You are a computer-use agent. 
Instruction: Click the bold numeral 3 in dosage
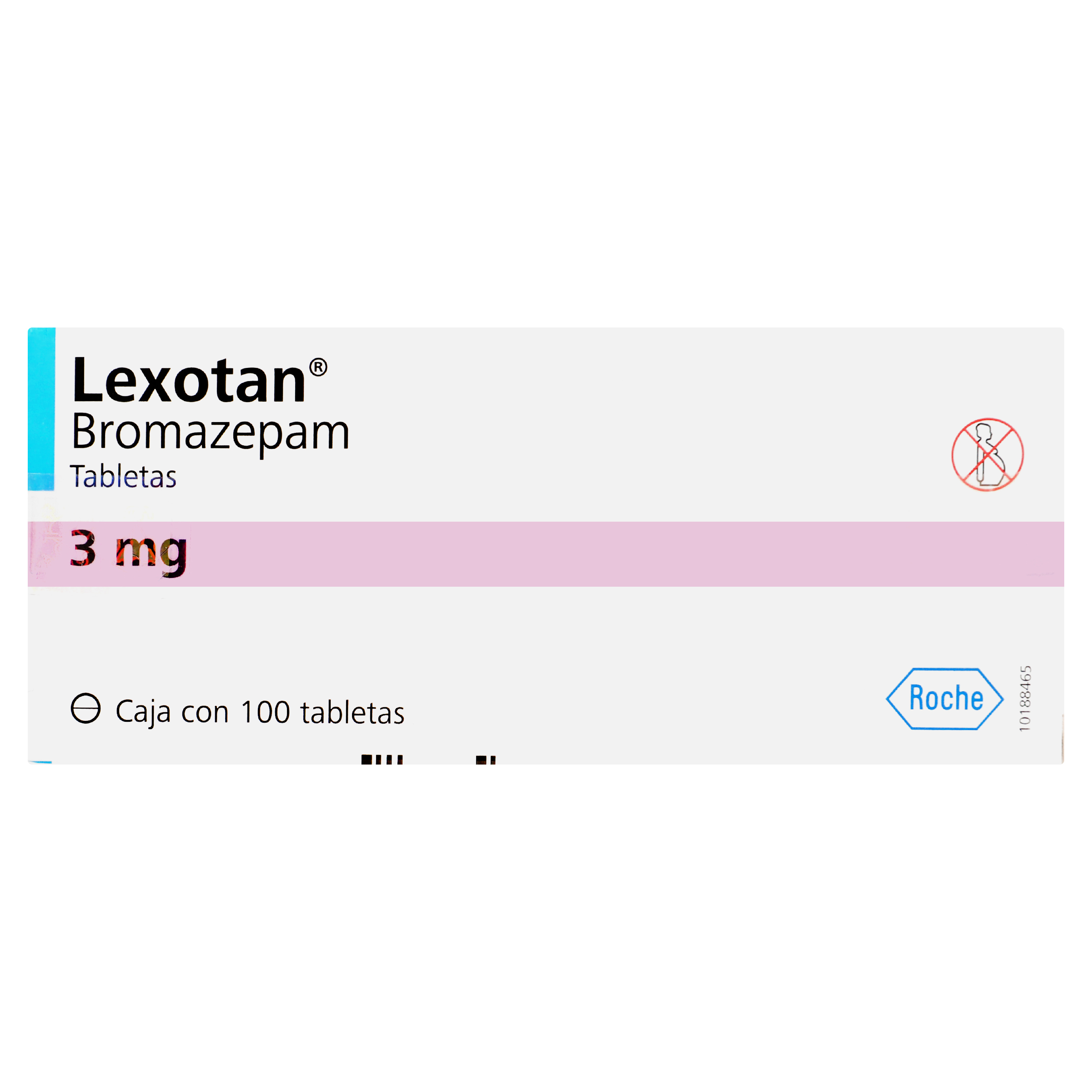[83, 547]
